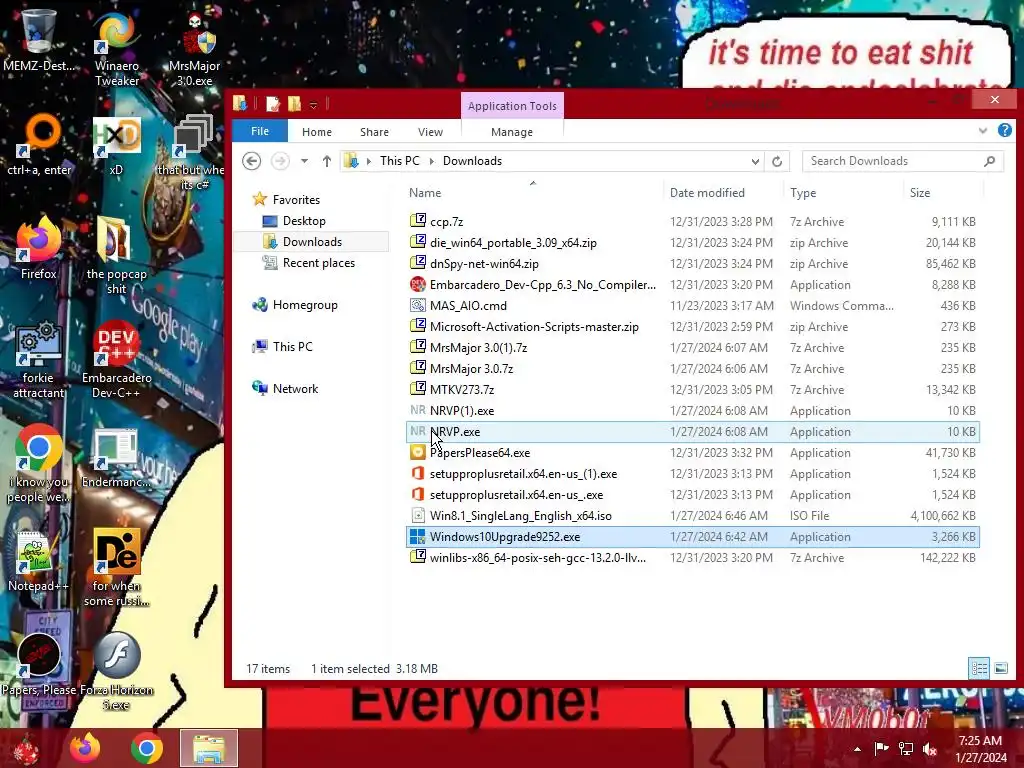Switch to the Home ribbon tab
Image resolution: width=1024 pixels, height=768 pixels.
[317, 132]
